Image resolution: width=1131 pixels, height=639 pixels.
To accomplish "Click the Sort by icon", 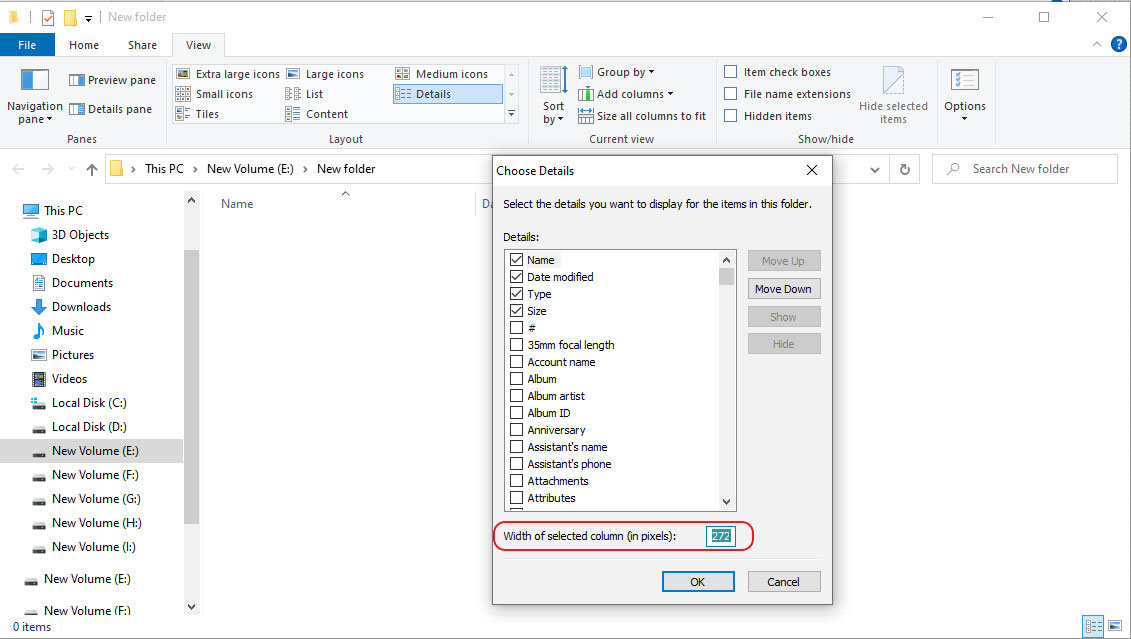I will click(553, 82).
